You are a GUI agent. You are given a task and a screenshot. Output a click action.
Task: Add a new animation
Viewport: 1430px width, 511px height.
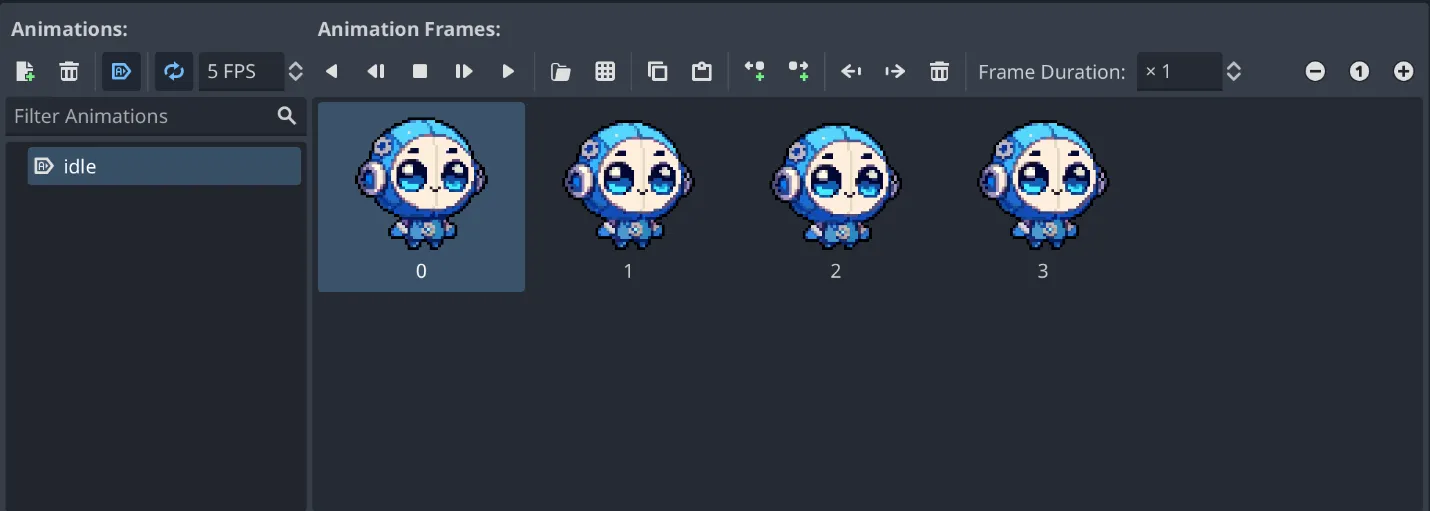point(26,71)
